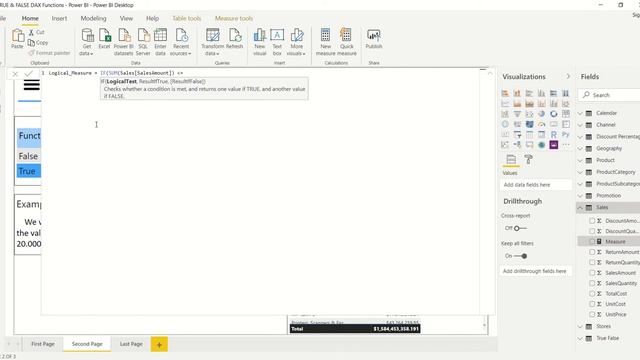Image resolution: width=640 pixels, height=360 pixels.
Task: Get more visuals via ellipsis icon
Action: coord(566,144)
